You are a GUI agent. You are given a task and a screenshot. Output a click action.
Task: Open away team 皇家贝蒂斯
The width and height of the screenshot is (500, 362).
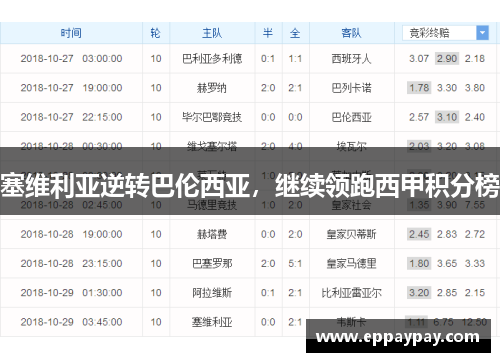(351, 234)
